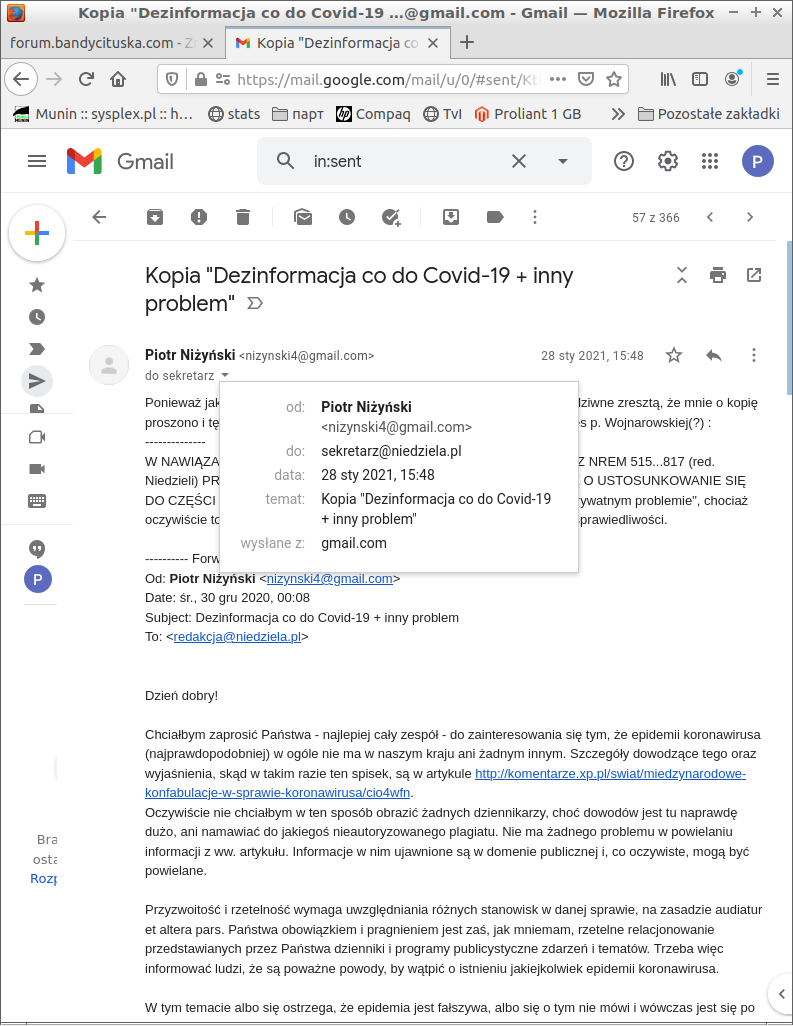This screenshot has width=793, height=1026.
Task: Open the Important folder in the sidebar
Action: (37, 349)
